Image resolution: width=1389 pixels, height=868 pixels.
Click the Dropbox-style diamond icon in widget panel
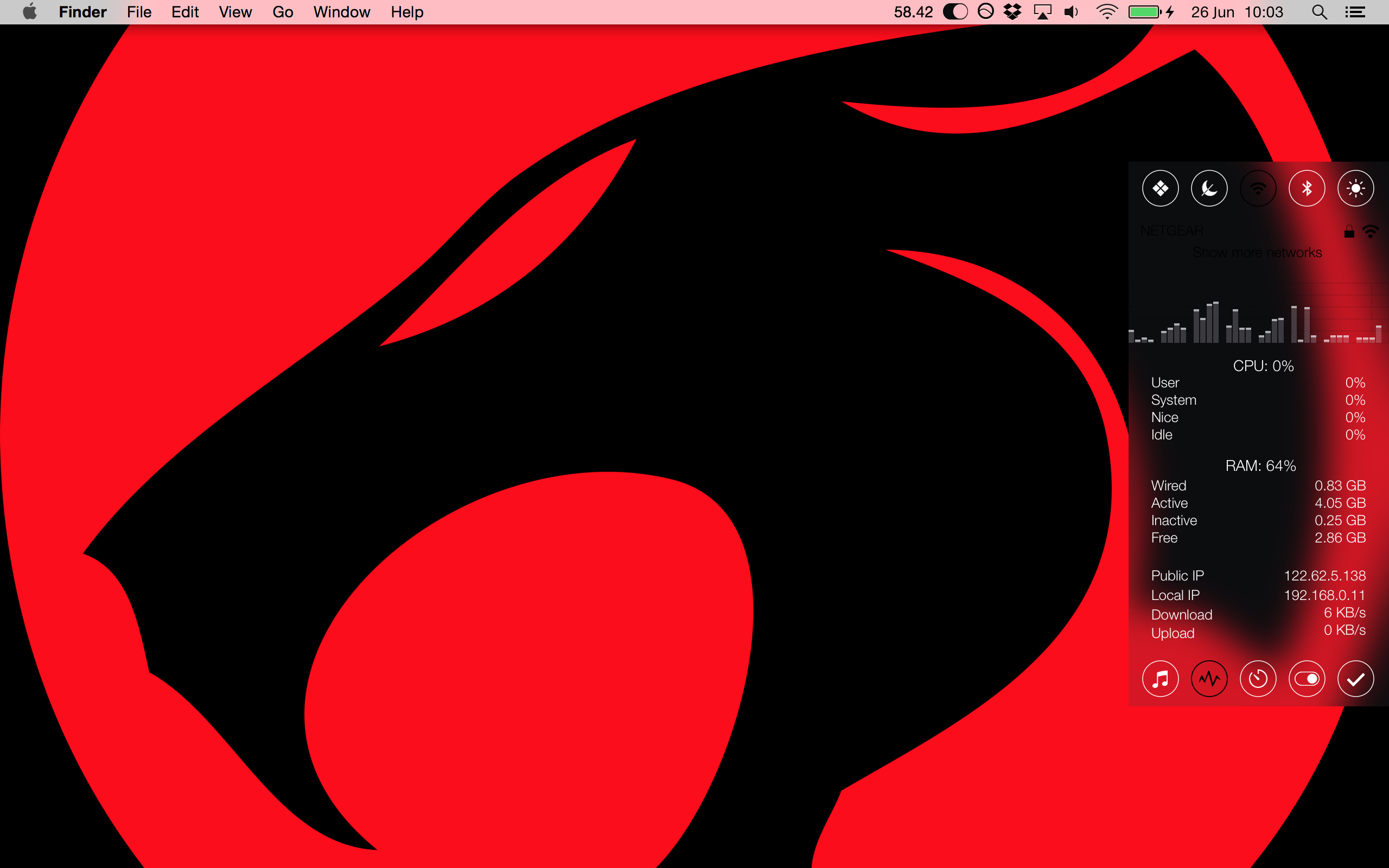(1160, 188)
